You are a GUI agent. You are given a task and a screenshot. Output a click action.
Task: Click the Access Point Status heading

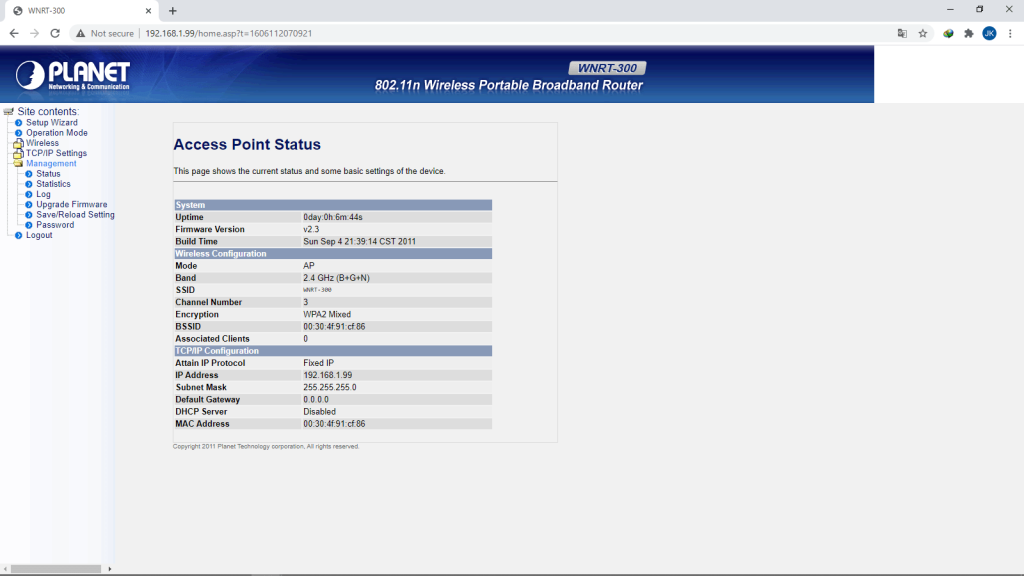pos(247,144)
